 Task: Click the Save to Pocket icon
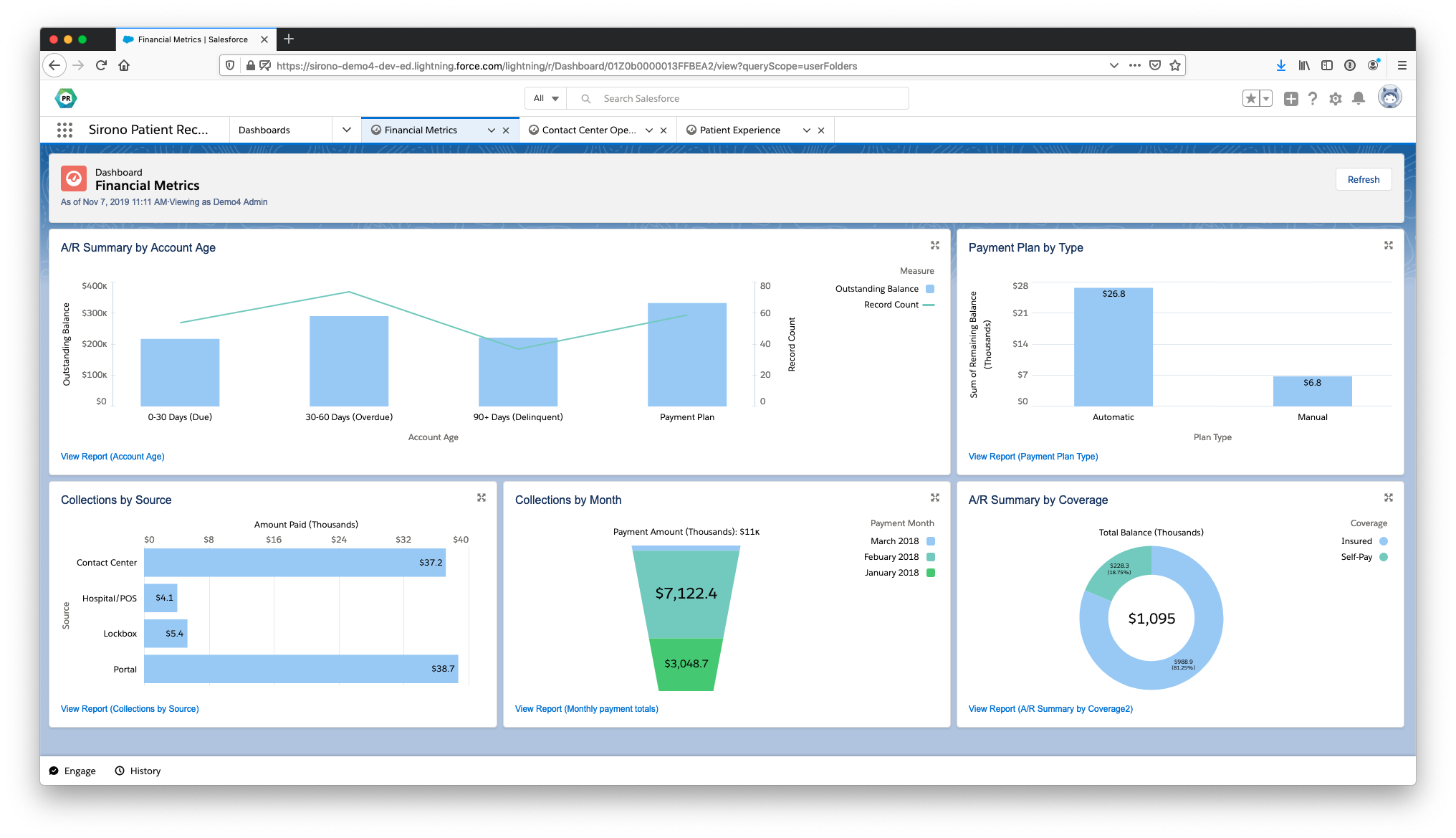pos(1155,65)
